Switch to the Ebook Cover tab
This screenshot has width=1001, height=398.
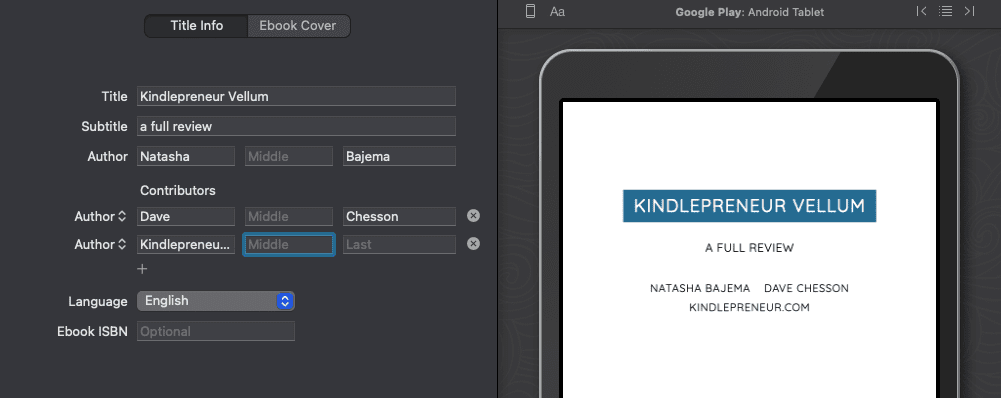tap(298, 26)
